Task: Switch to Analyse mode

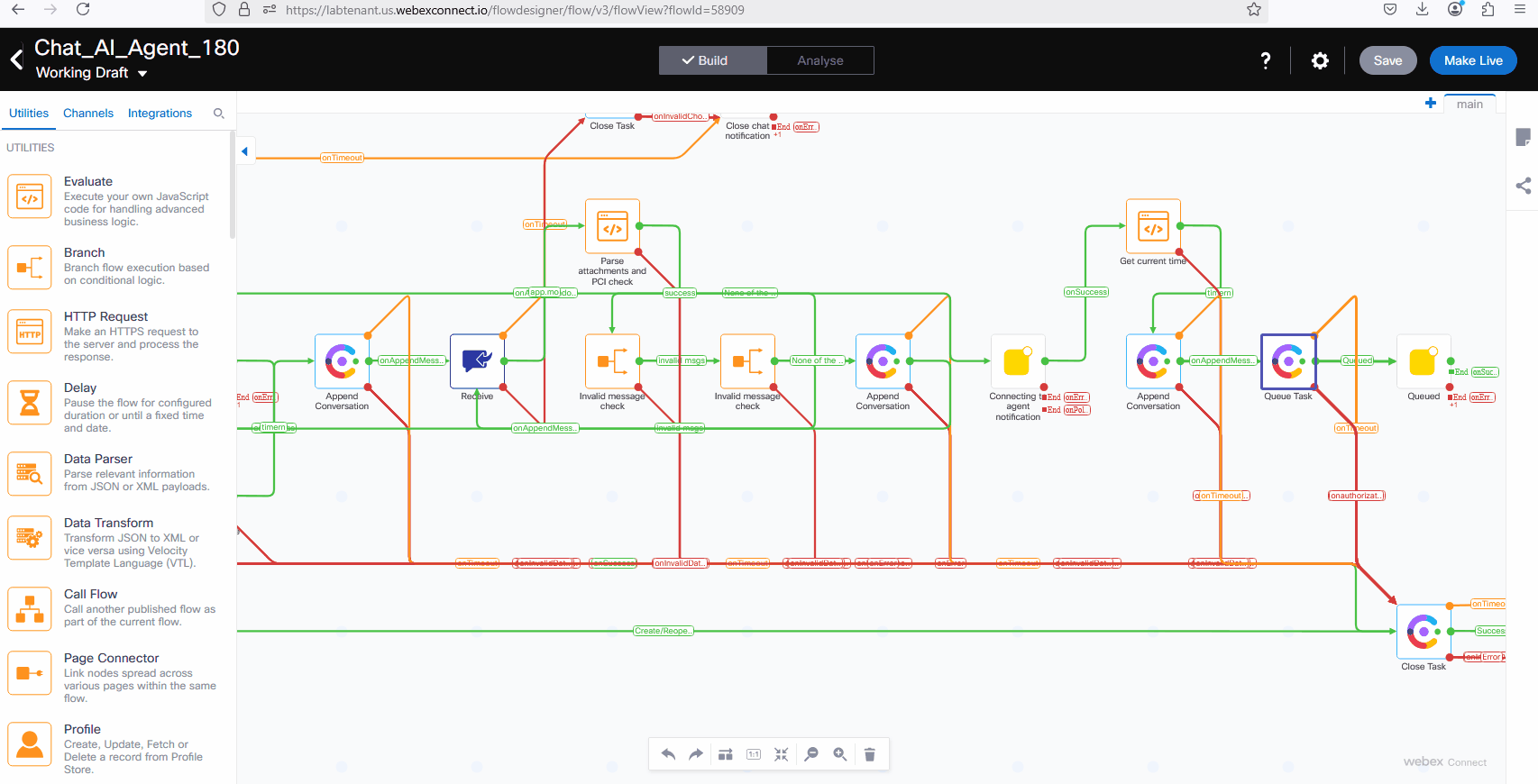Action: 819,60
